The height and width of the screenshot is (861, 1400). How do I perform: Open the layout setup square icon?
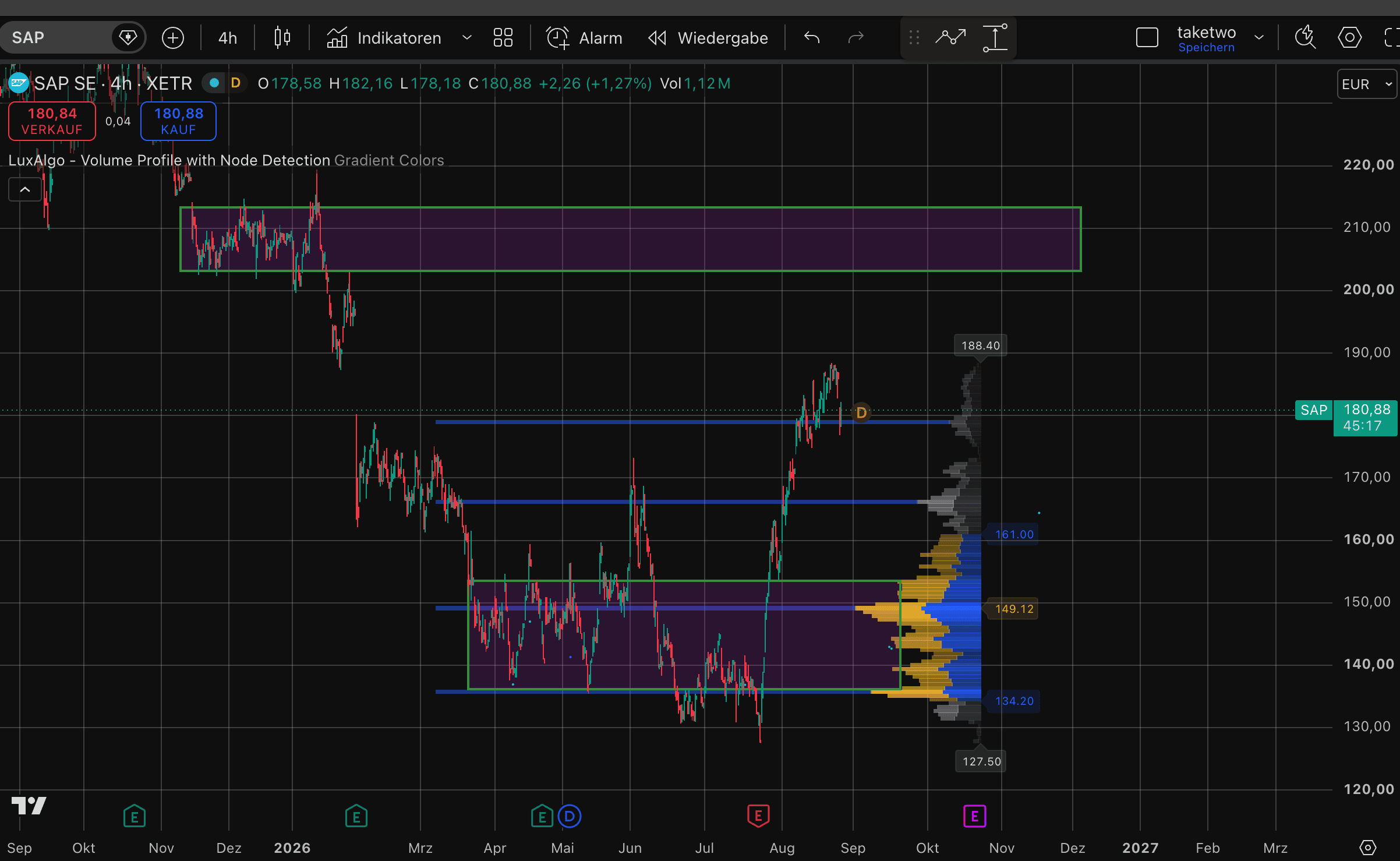[x=1147, y=38]
